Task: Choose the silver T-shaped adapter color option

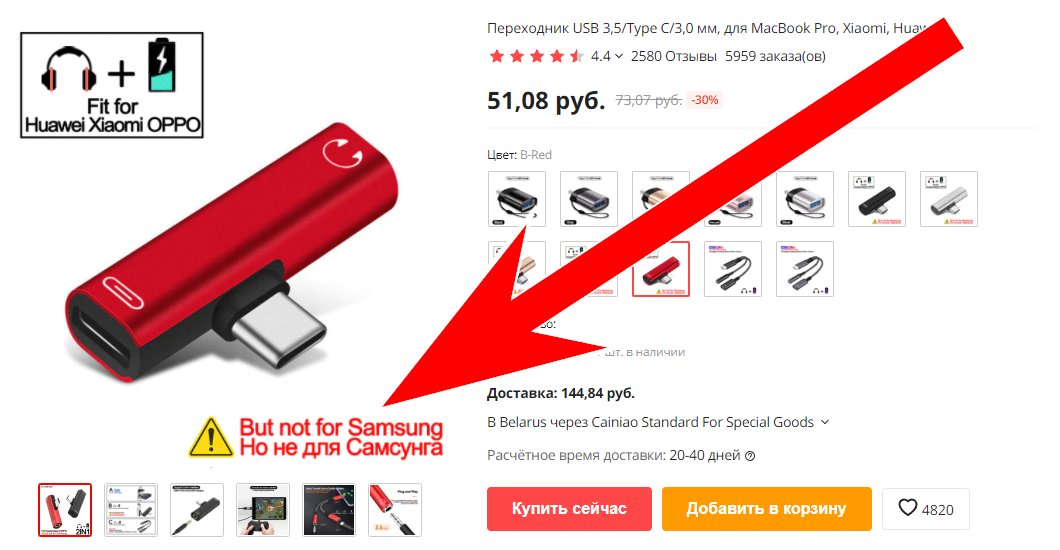Action: coord(948,199)
